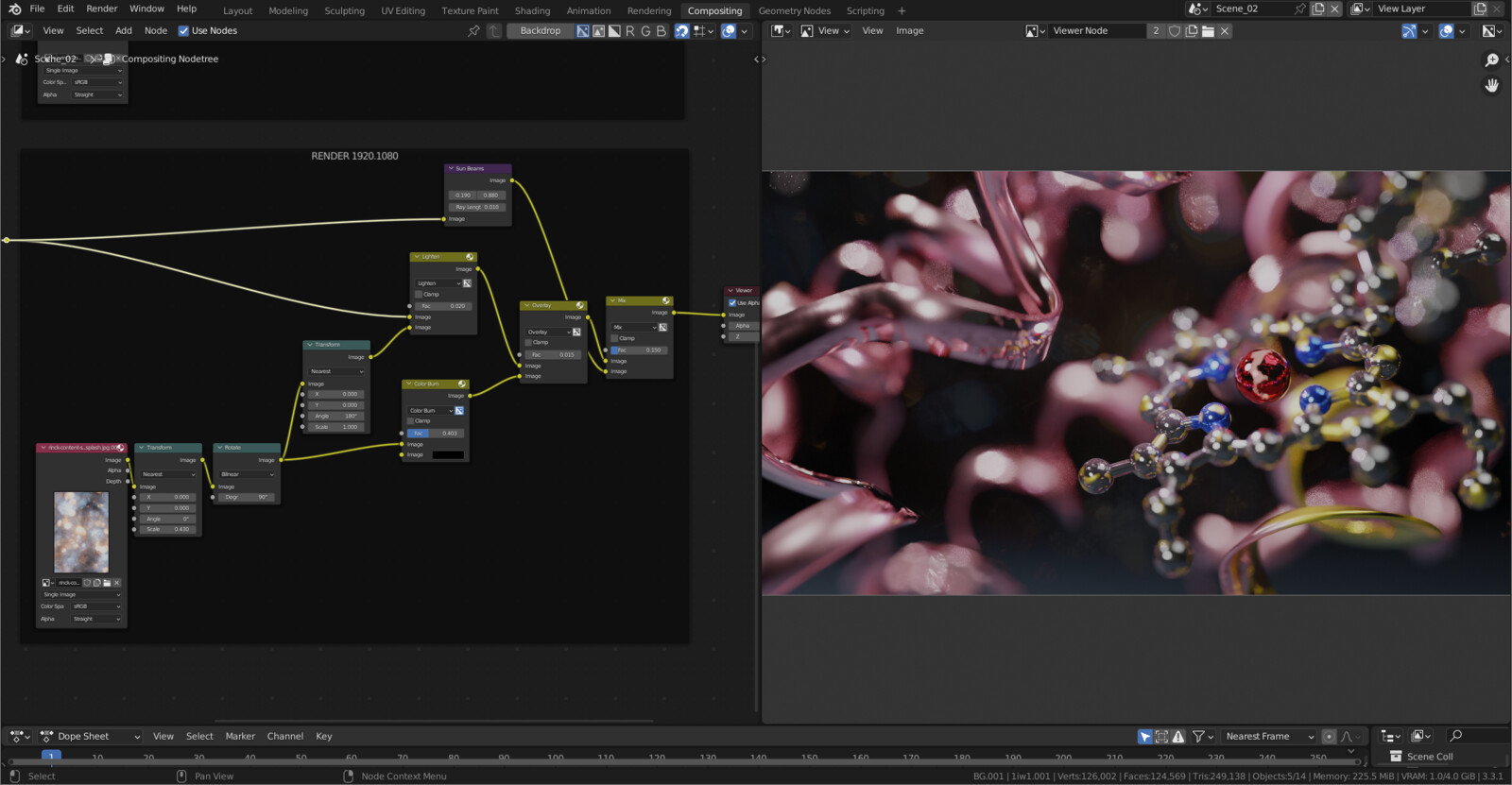This screenshot has height=785, width=1512.
Task: Click the pan hand gizmo in image viewer
Action: click(1492, 86)
